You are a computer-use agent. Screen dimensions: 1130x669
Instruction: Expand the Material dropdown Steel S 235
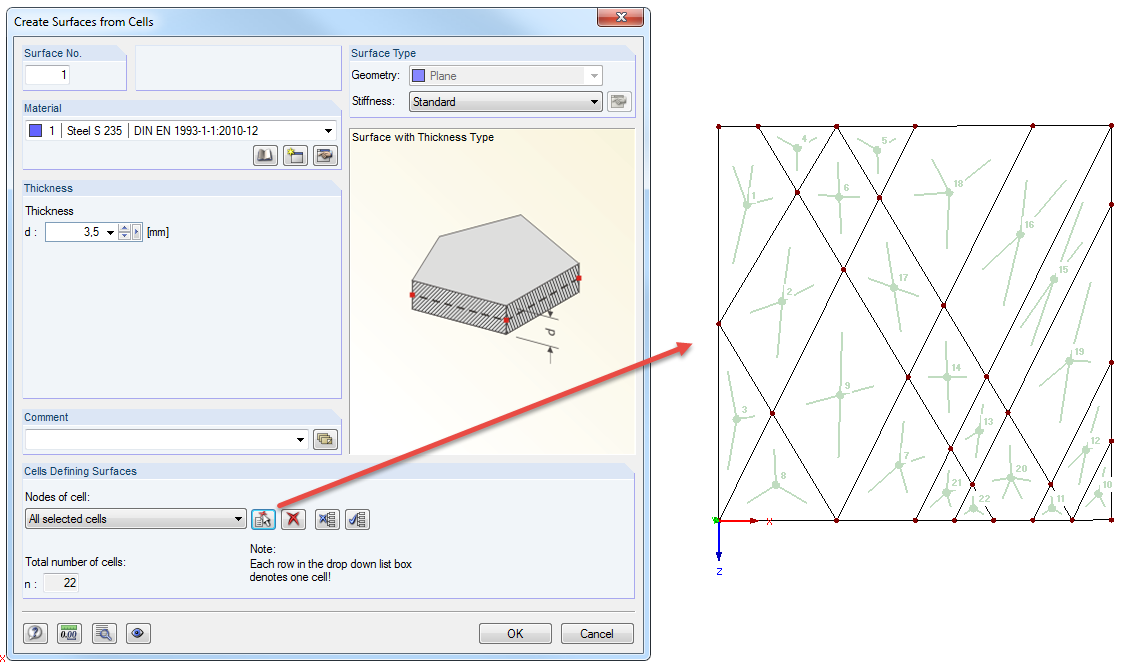point(329,130)
